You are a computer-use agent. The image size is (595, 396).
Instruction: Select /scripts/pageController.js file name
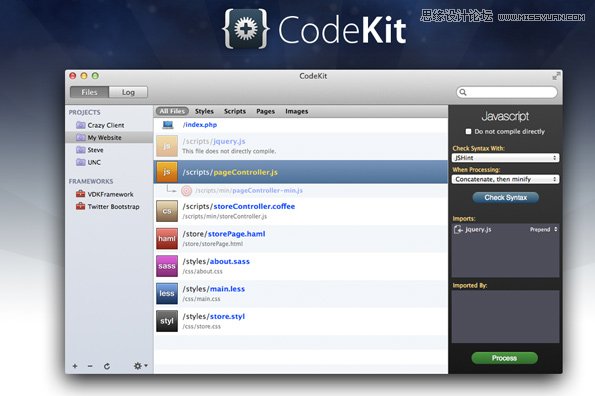(230, 172)
